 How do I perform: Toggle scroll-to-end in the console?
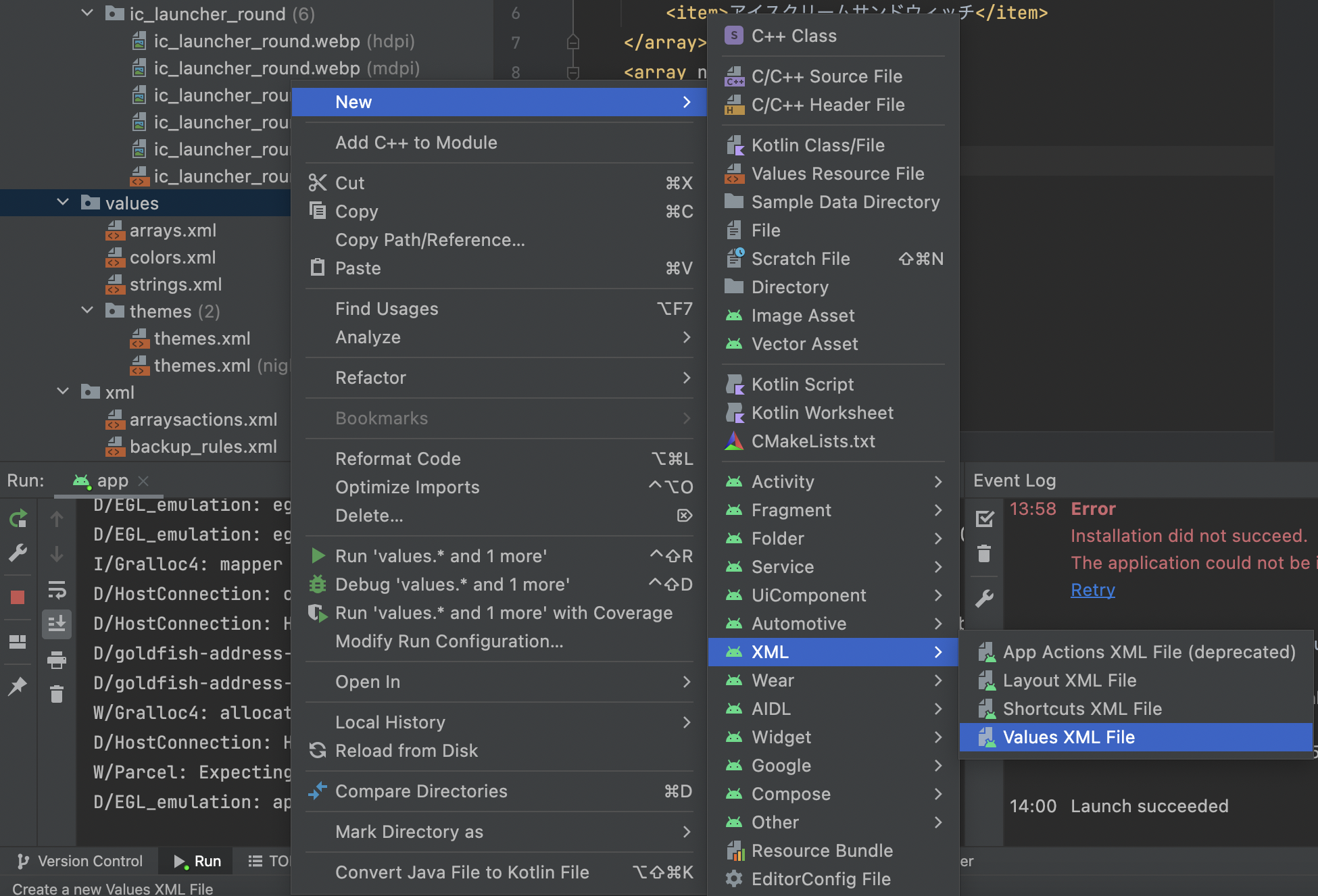[57, 624]
